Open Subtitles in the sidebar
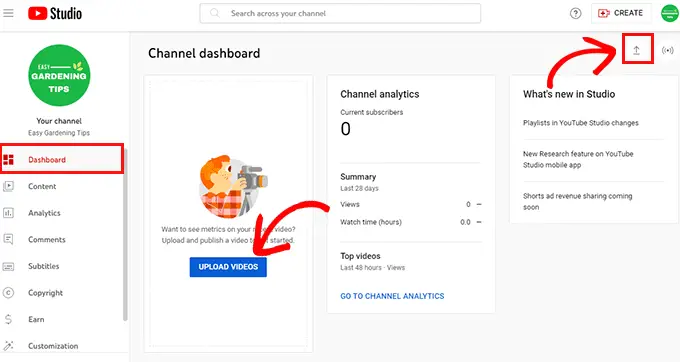This screenshot has height=362, width=680. 62,266
